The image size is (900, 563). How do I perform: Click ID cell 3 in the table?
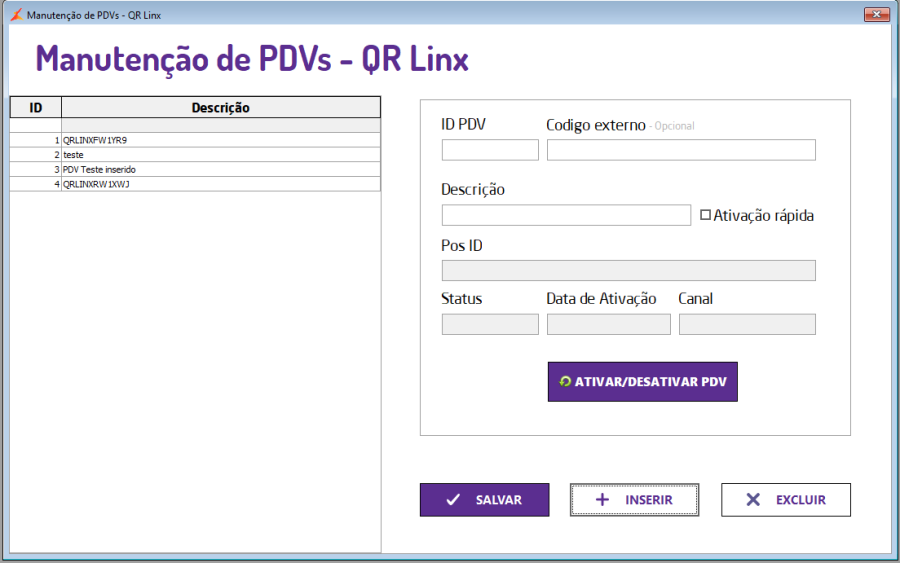pyautogui.click(x=36, y=169)
